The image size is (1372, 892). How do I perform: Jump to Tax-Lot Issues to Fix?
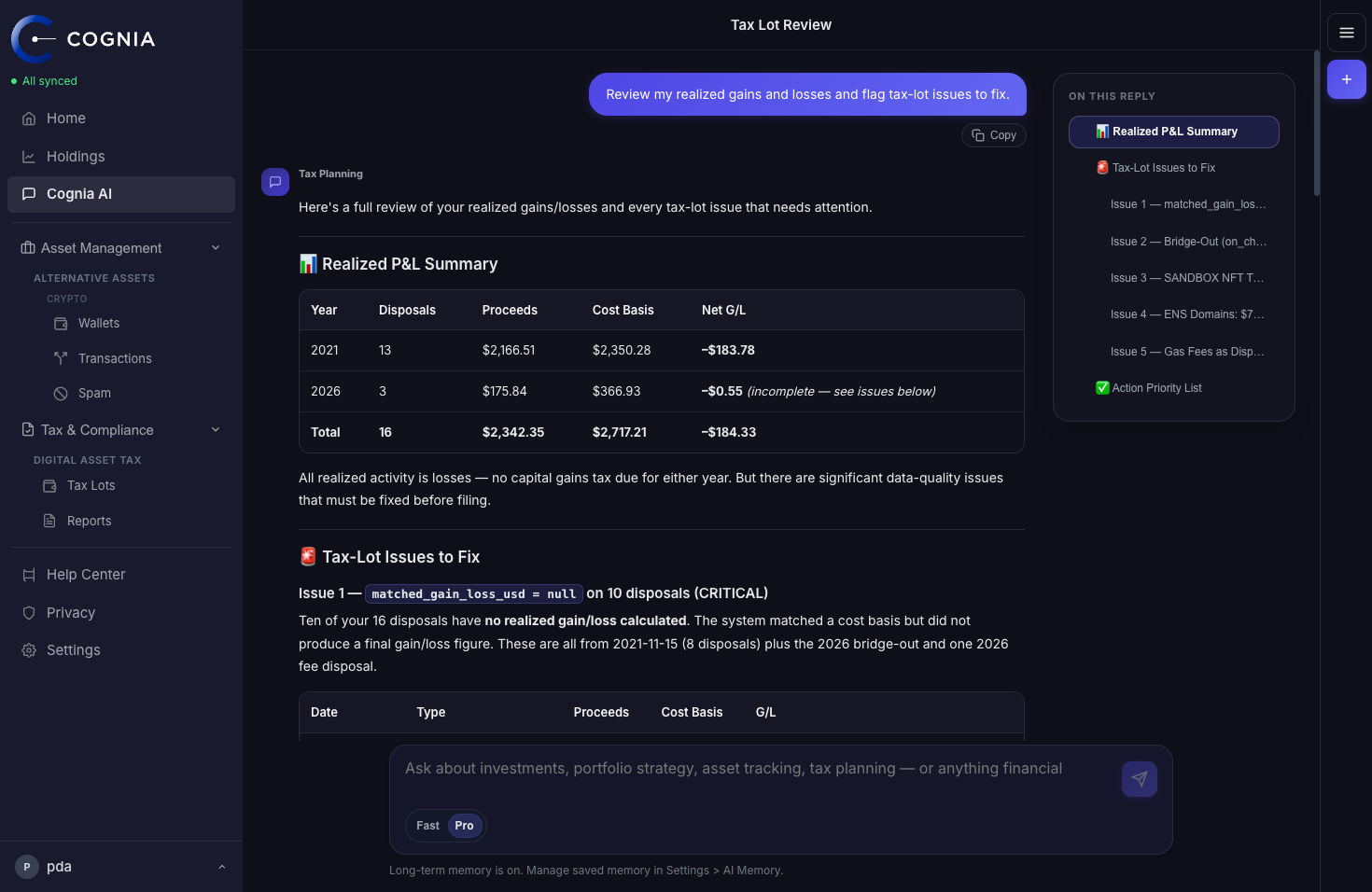coord(1174,168)
